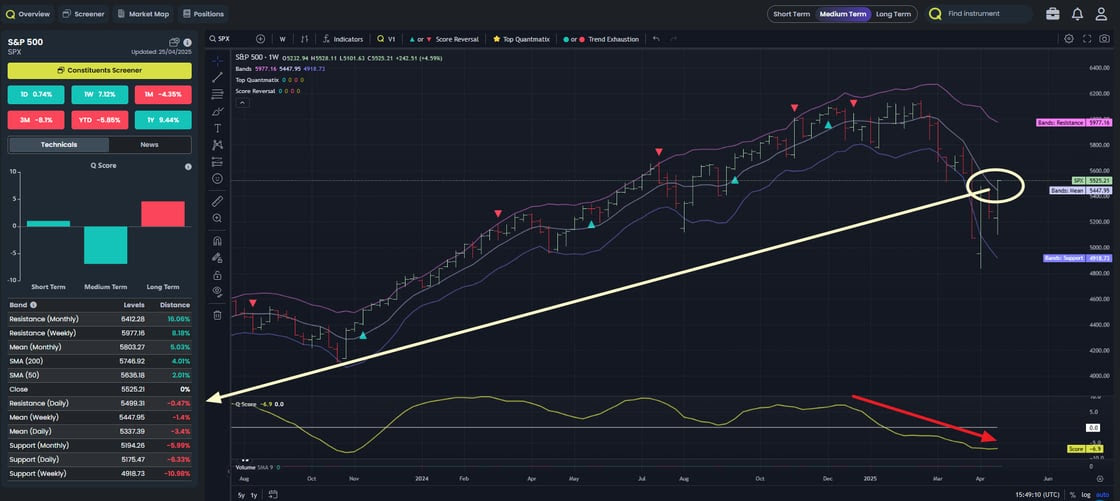Toggle auto scale on price axis
This screenshot has height=501, width=1120.
pos(1105,495)
